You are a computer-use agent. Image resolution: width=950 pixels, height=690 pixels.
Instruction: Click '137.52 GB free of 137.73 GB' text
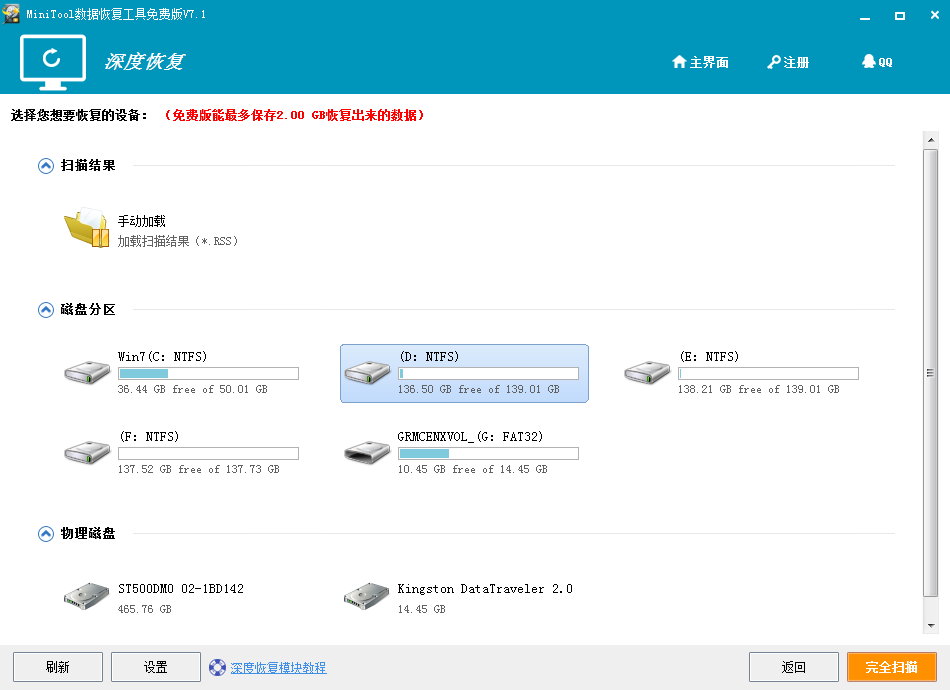(x=199, y=469)
